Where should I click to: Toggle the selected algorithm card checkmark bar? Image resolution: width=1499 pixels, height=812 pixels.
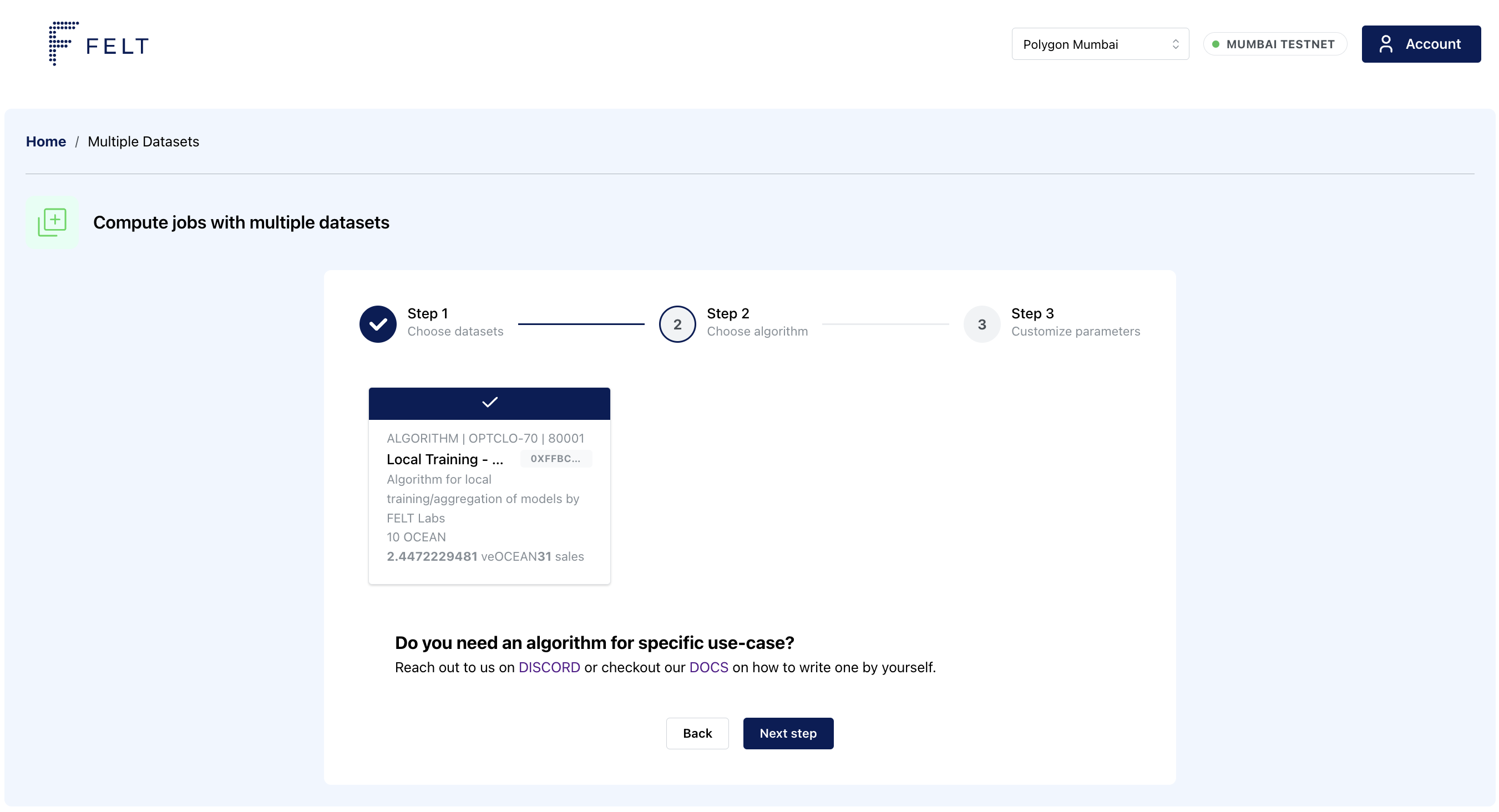pyautogui.click(x=489, y=403)
